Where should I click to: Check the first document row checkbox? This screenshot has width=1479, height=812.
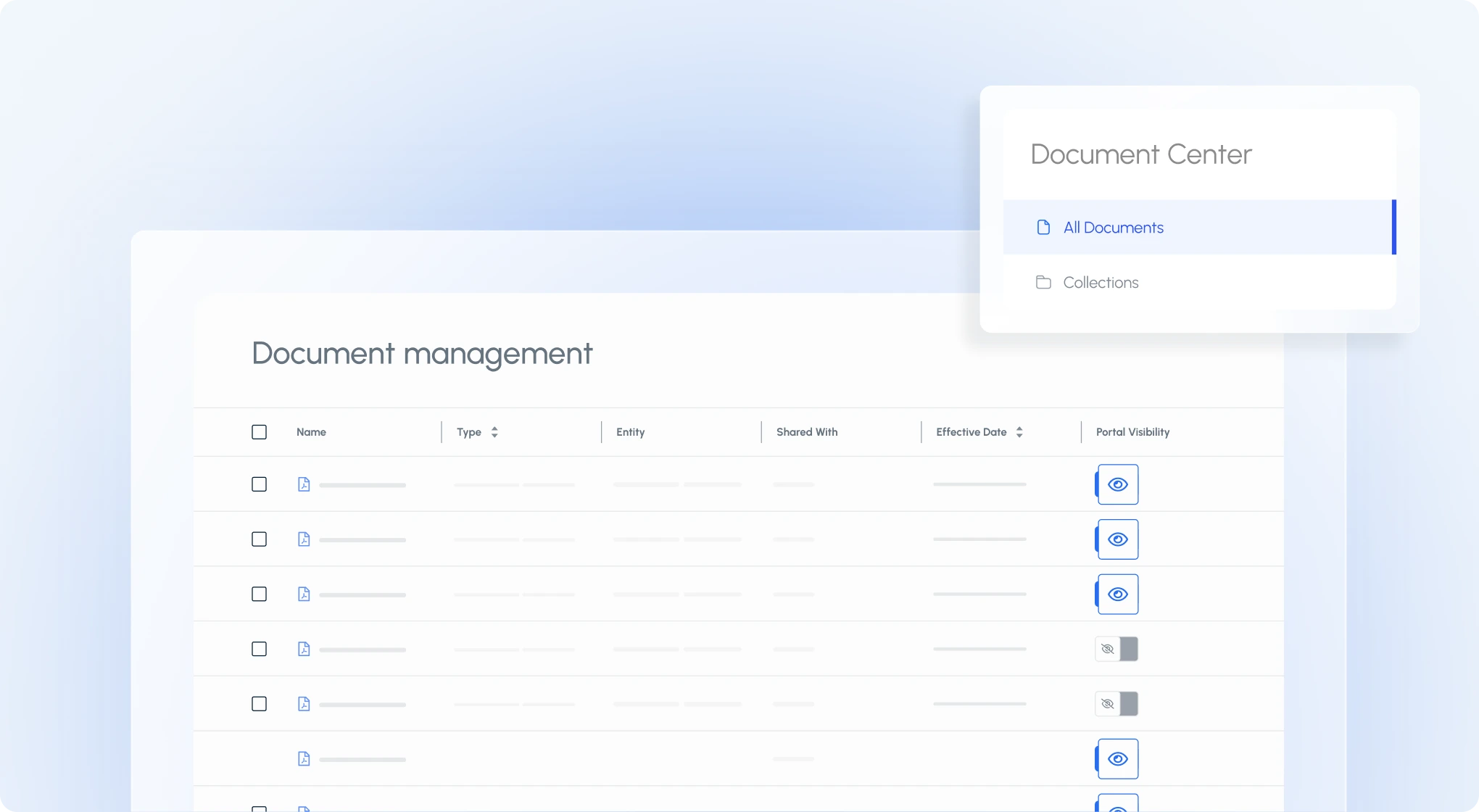[259, 484]
